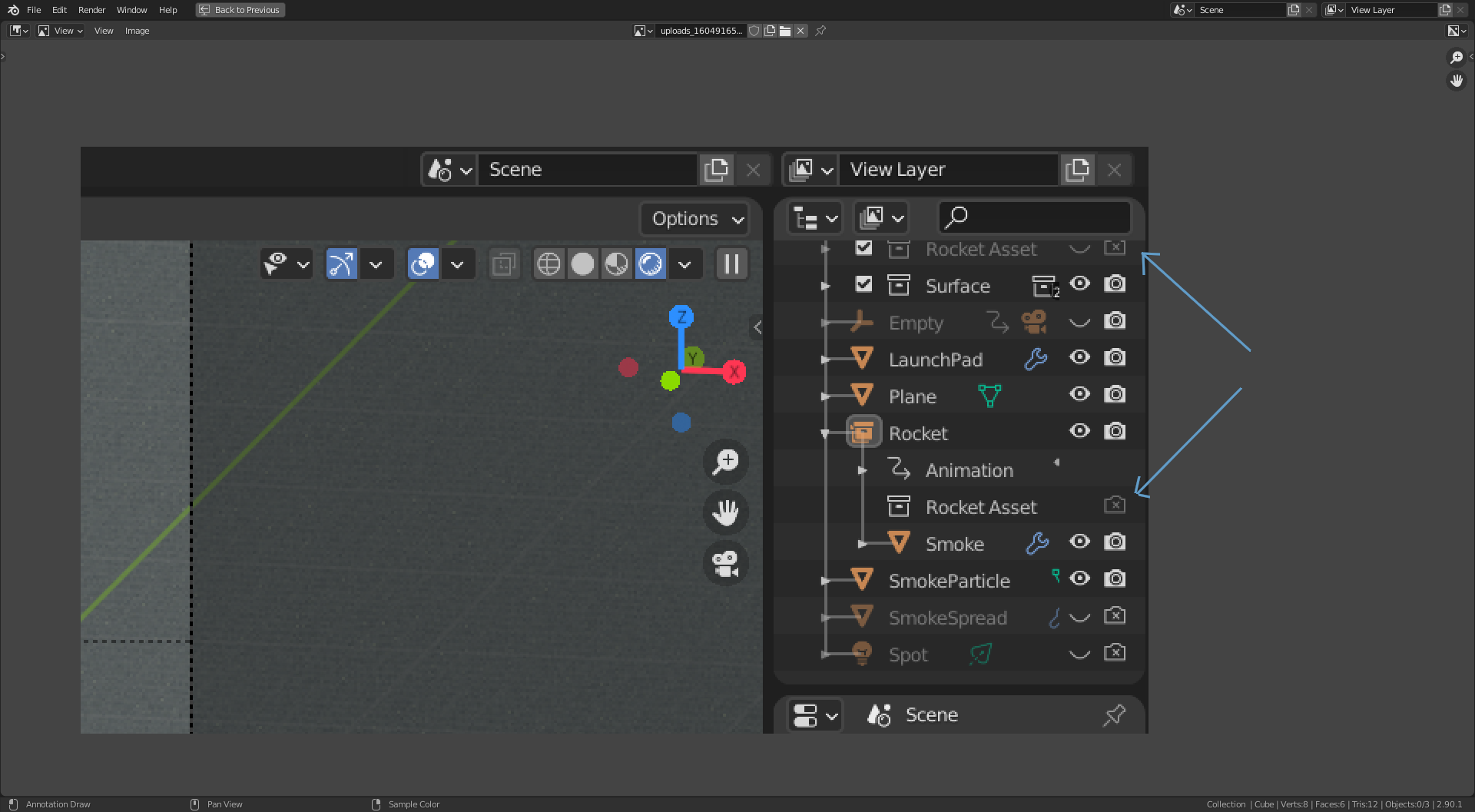Toggle the pin image icon in the header
Screen dimensions: 1475x812
[820, 31]
